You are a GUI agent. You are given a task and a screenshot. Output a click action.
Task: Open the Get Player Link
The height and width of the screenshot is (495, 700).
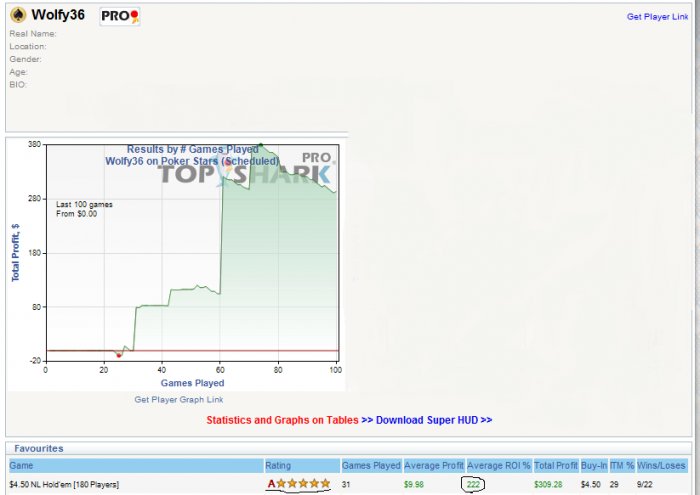click(x=657, y=17)
